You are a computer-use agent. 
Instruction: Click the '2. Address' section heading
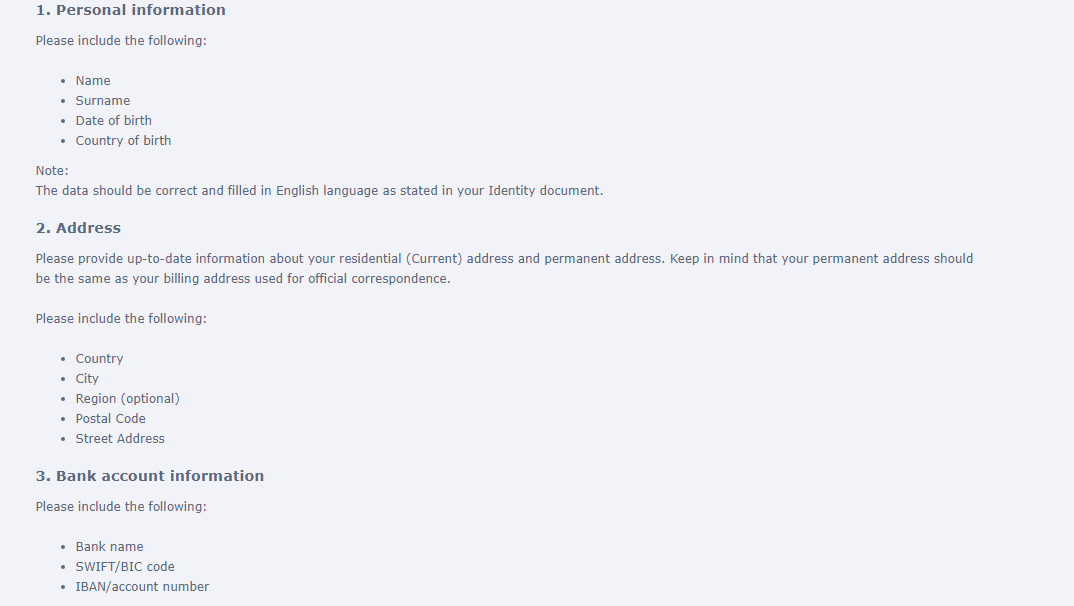pos(78,228)
